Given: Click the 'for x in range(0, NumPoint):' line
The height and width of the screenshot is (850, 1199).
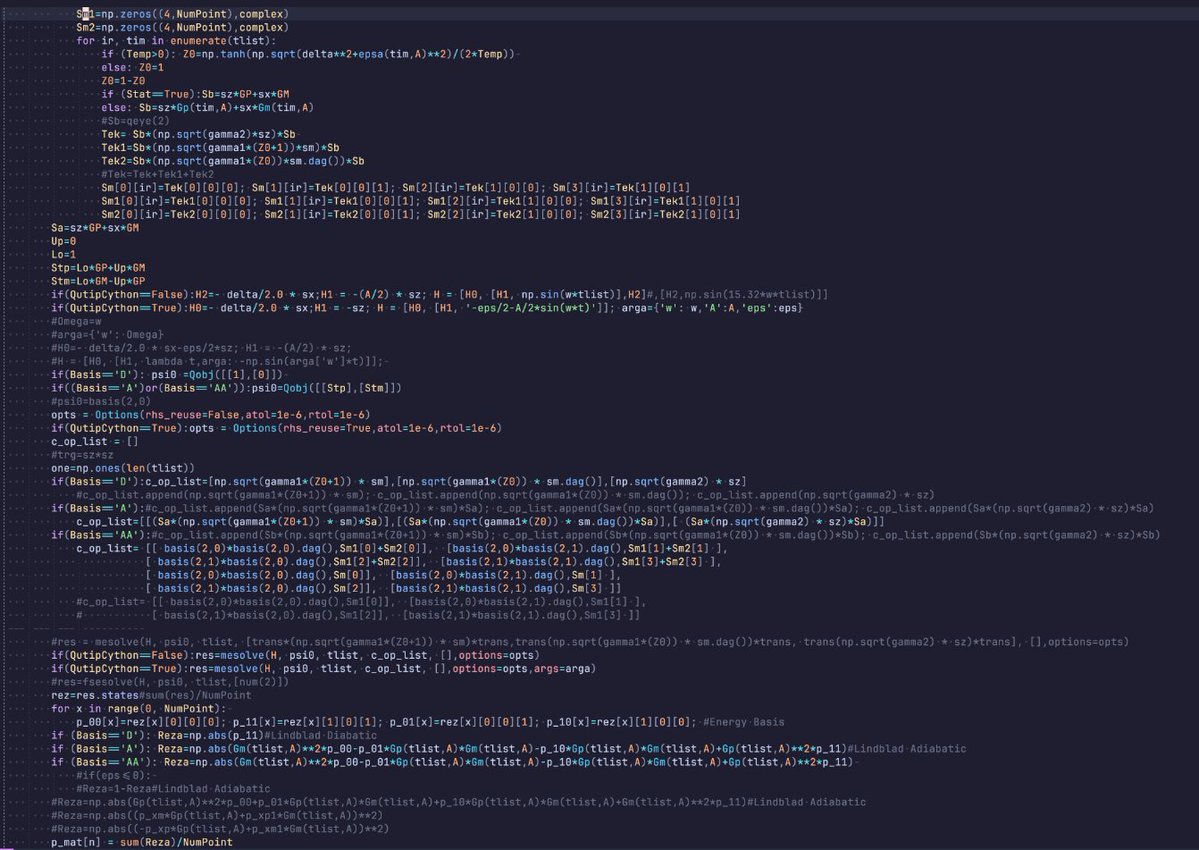Looking at the screenshot, I should pyautogui.click(x=138, y=709).
